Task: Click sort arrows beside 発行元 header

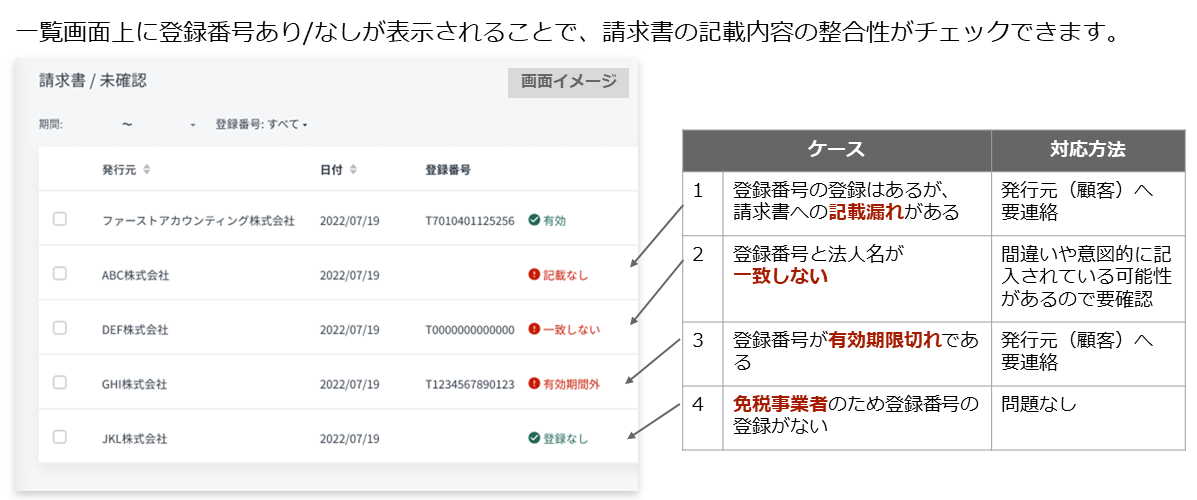Action: point(147,170)
